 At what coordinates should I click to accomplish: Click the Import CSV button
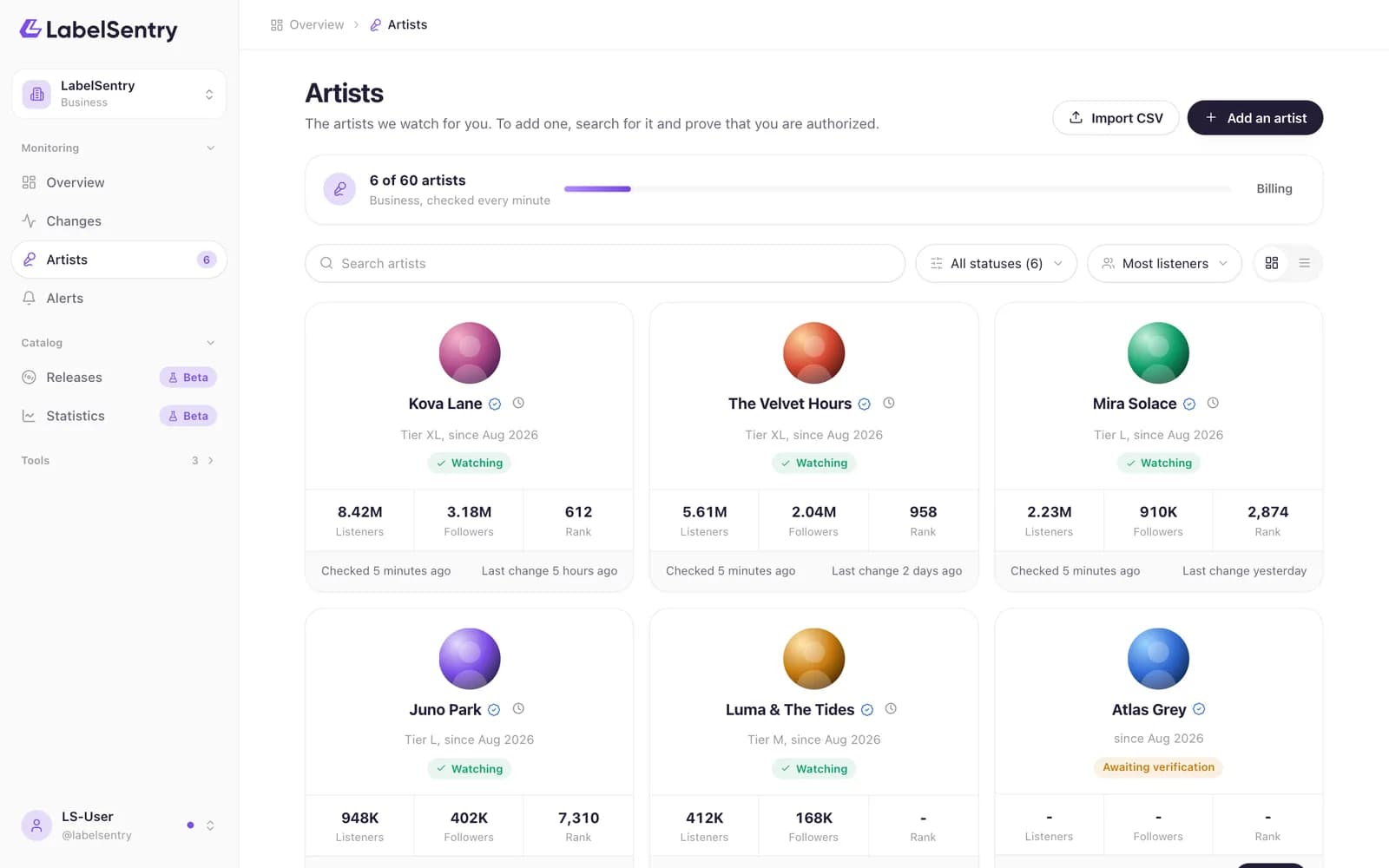[x=1116, y=118]
